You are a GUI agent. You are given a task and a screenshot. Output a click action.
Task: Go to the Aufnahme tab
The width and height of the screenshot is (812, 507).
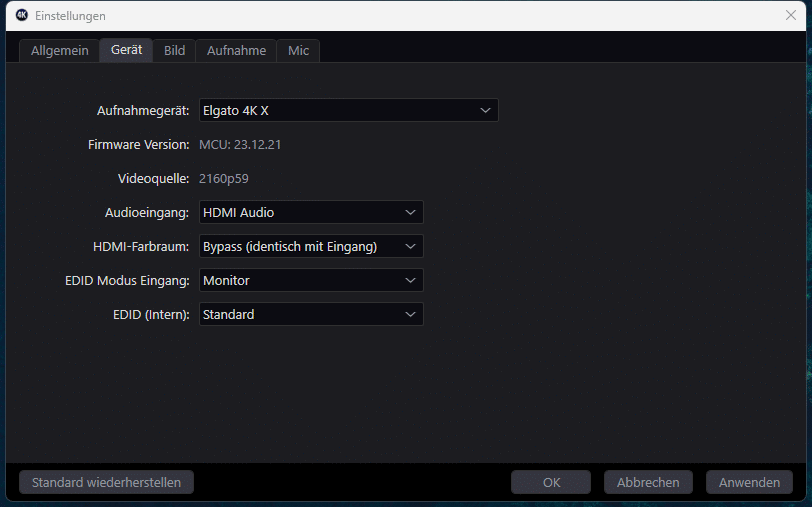[236, 50]
